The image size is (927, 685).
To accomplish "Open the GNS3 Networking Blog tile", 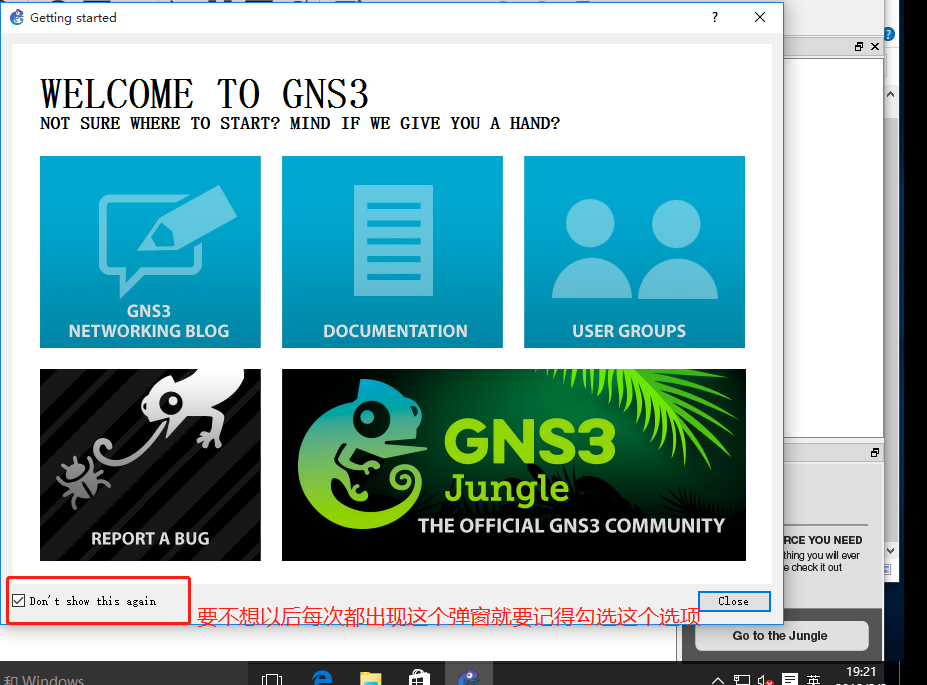I will (150, 252).
